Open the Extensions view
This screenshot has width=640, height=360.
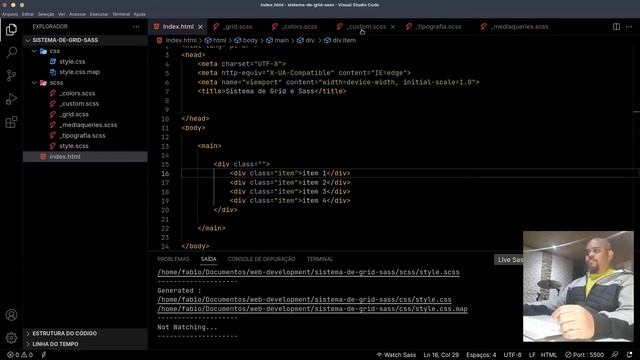click(x=11, y=122)
